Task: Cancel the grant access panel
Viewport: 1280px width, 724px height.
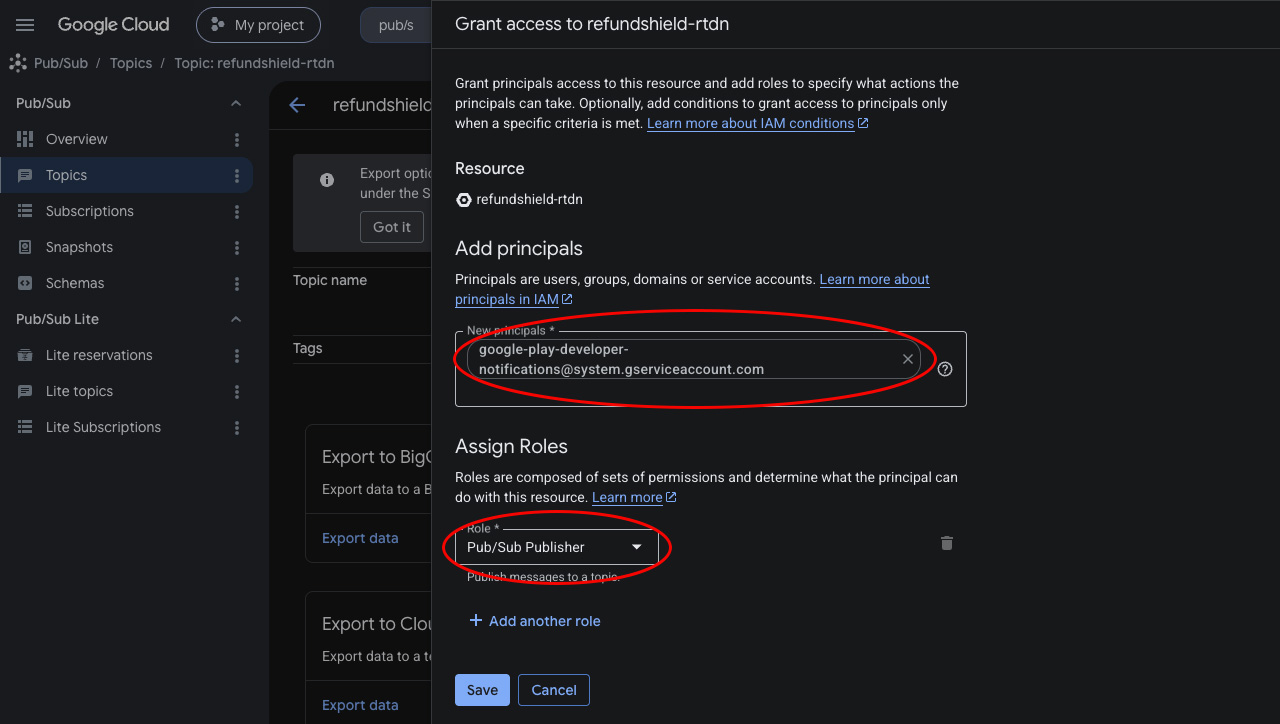Action: click(x=554, y=690)
